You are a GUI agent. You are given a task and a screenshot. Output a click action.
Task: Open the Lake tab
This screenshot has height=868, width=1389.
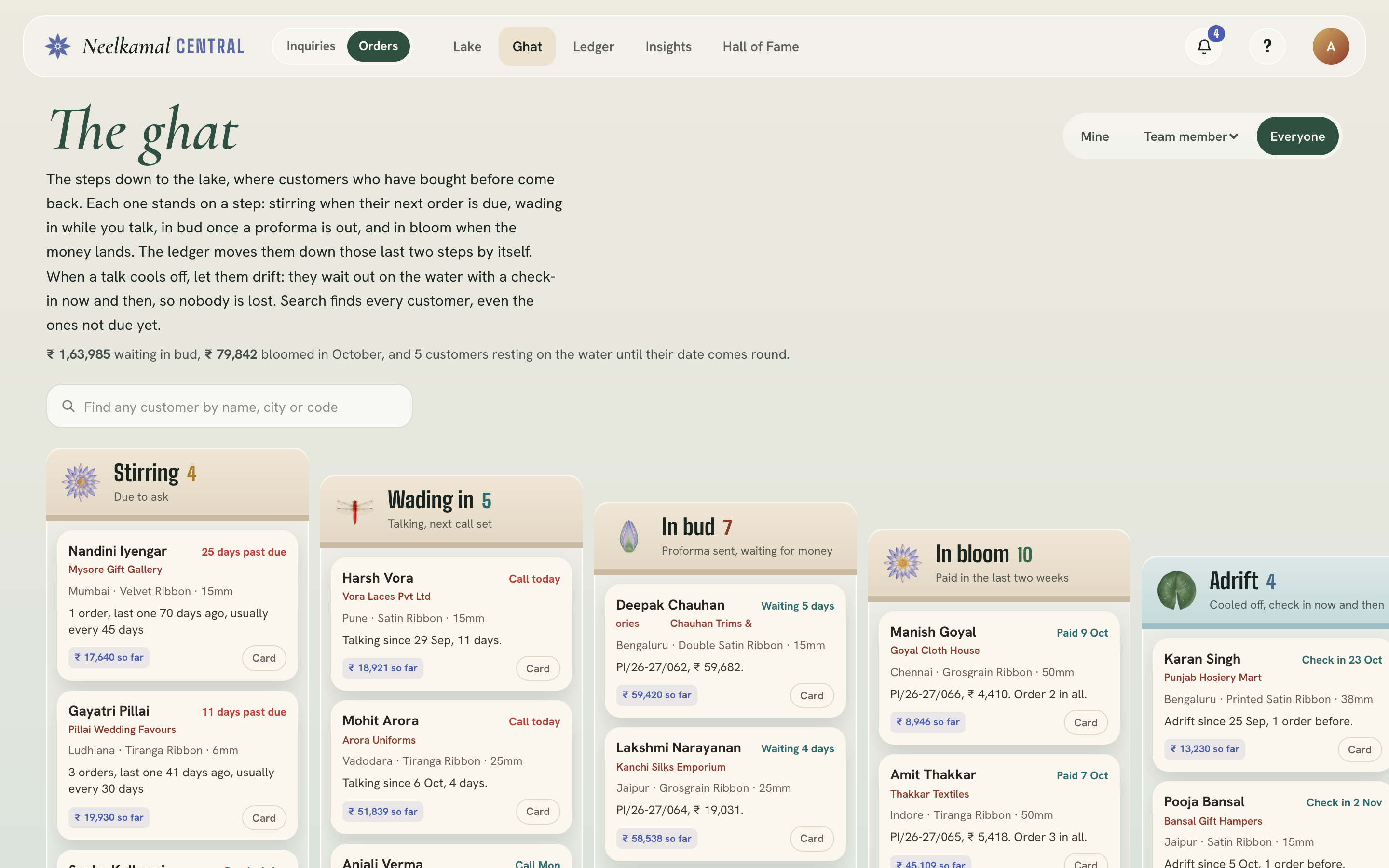coord(467,46)
